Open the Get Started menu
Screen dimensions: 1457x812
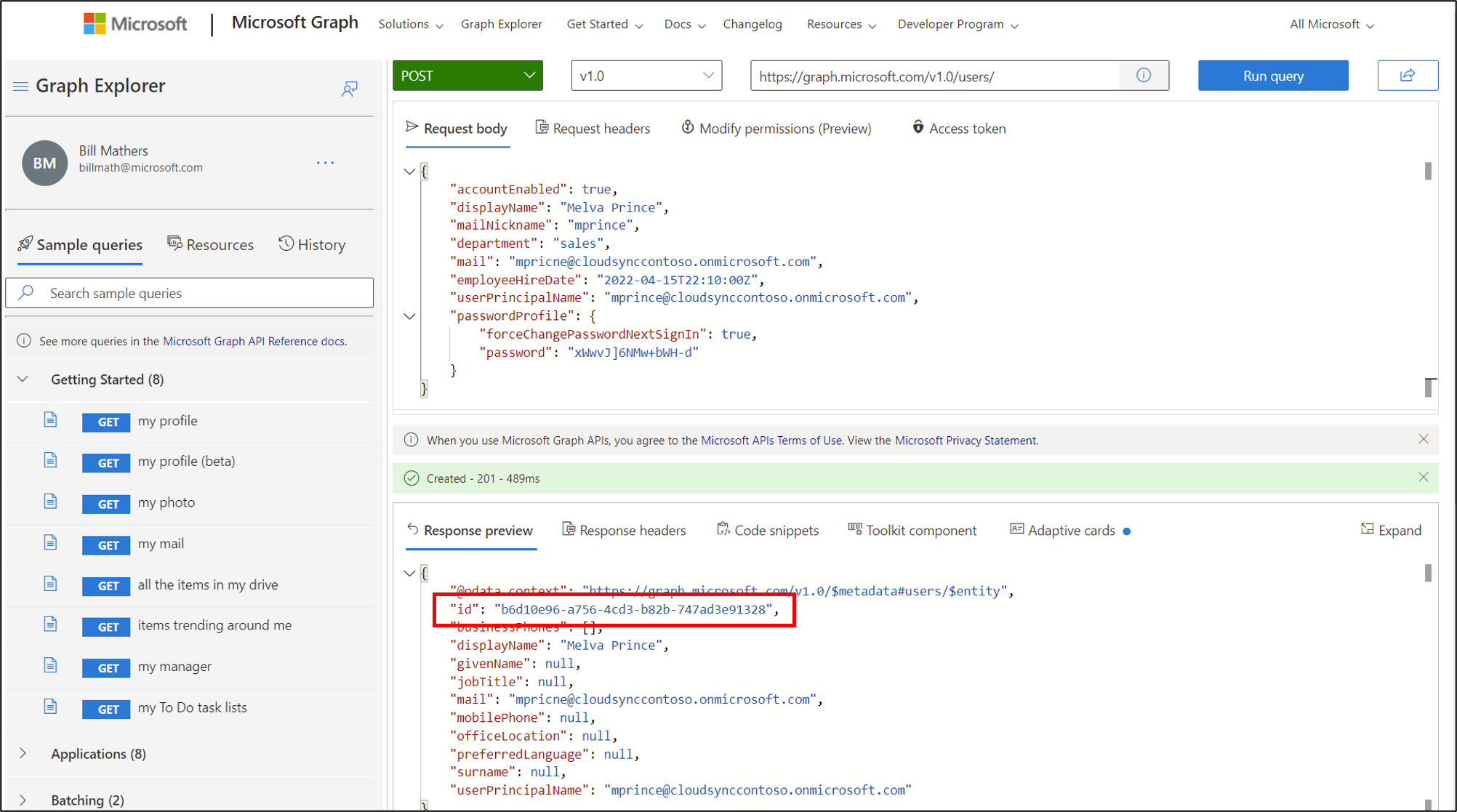point(605,24)
